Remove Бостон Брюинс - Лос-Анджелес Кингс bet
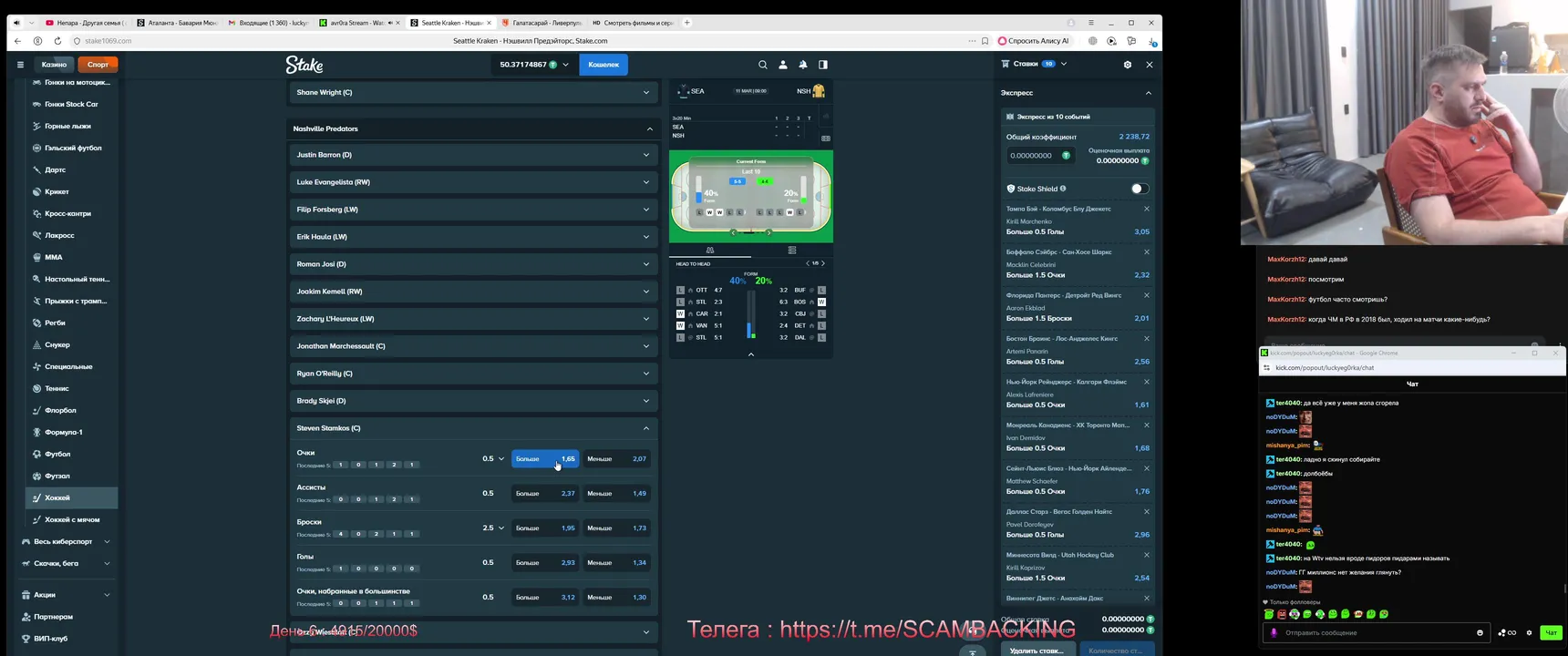The image size is (1568, 656). (x=1147, y=339)
